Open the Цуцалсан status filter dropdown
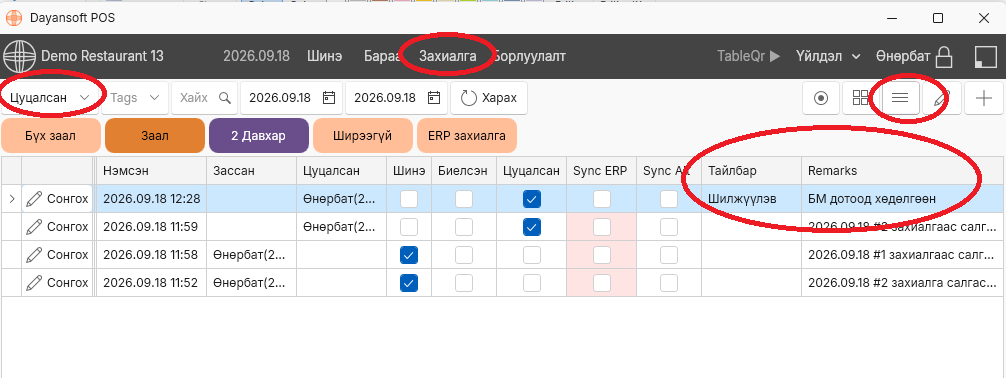Image resolution: width=1006 pixels, height=378 pixels. click(50, 98)
